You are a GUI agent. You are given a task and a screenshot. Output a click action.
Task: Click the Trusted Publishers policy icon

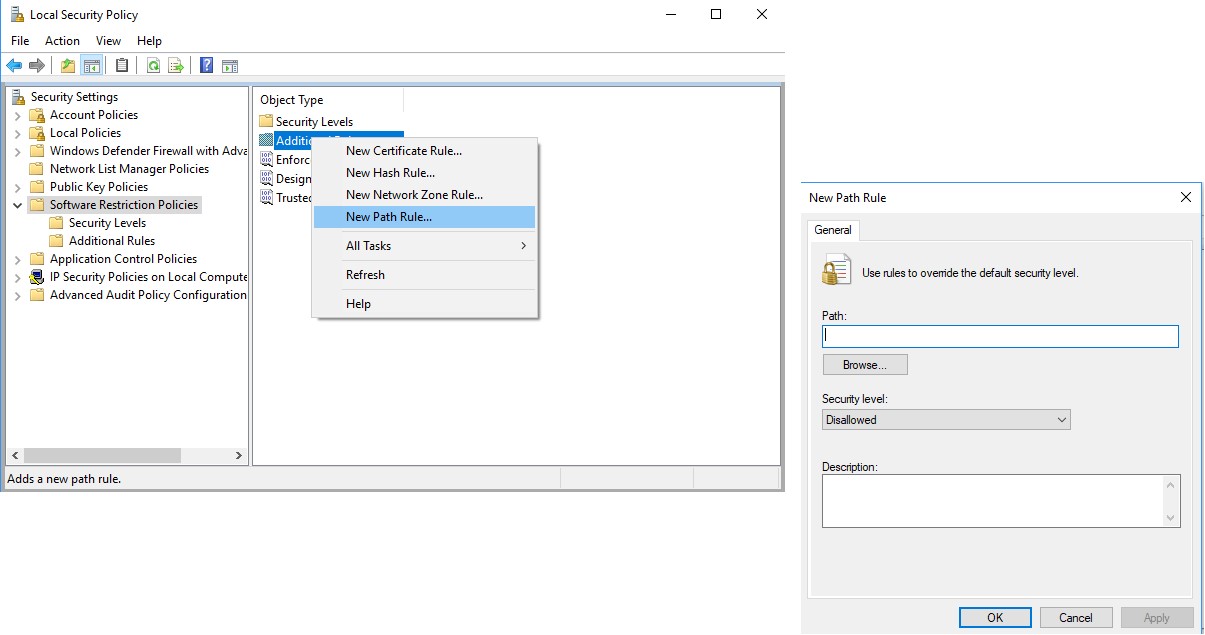(x=266, y=197)
